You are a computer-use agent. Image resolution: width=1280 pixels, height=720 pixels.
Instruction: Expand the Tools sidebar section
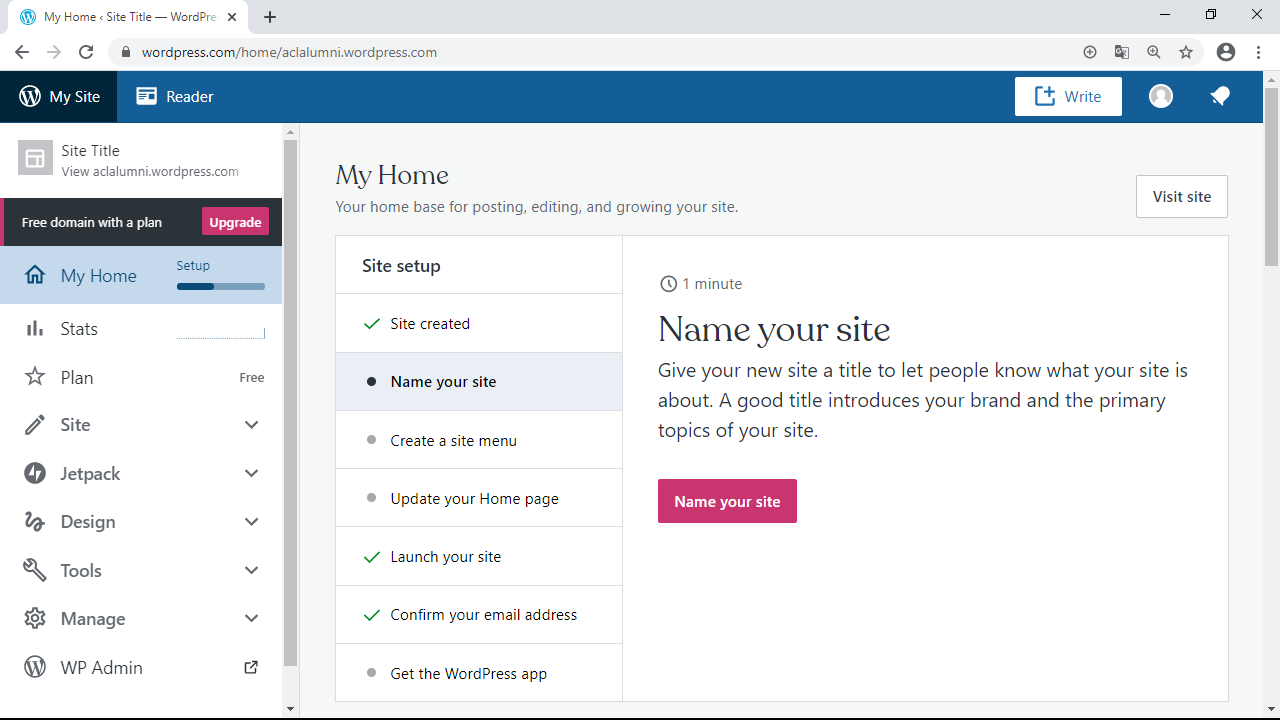point(251,570)
